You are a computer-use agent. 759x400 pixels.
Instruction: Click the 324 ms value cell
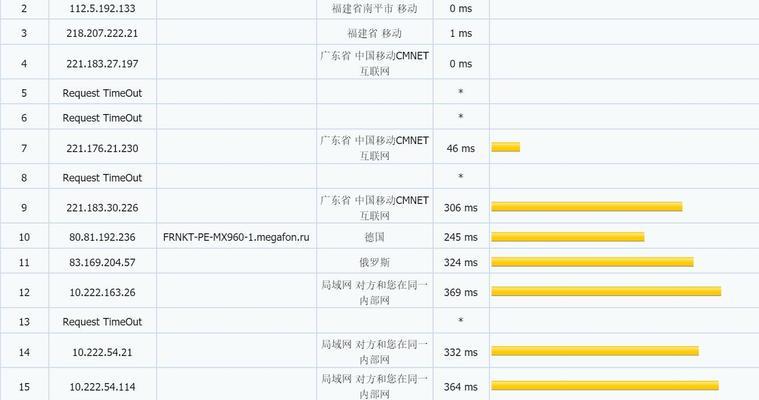pyautogui.click(x=461, y=262)
